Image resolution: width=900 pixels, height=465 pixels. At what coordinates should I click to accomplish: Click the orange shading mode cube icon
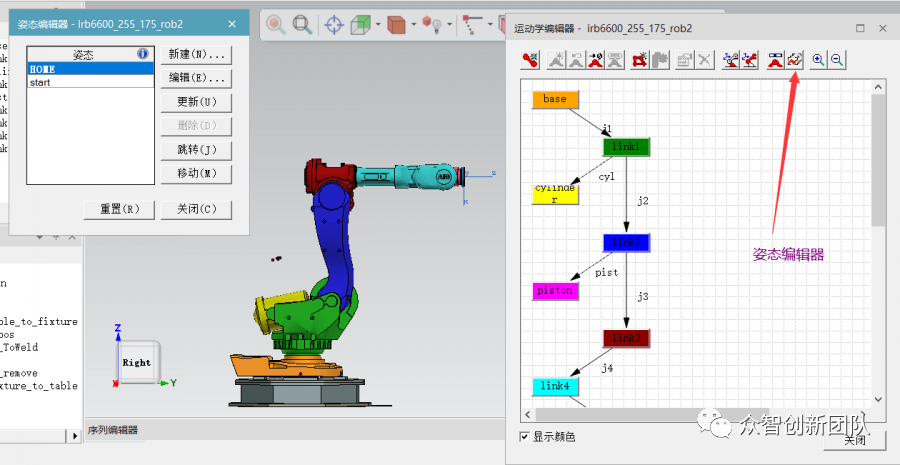[x=397, y=25]
